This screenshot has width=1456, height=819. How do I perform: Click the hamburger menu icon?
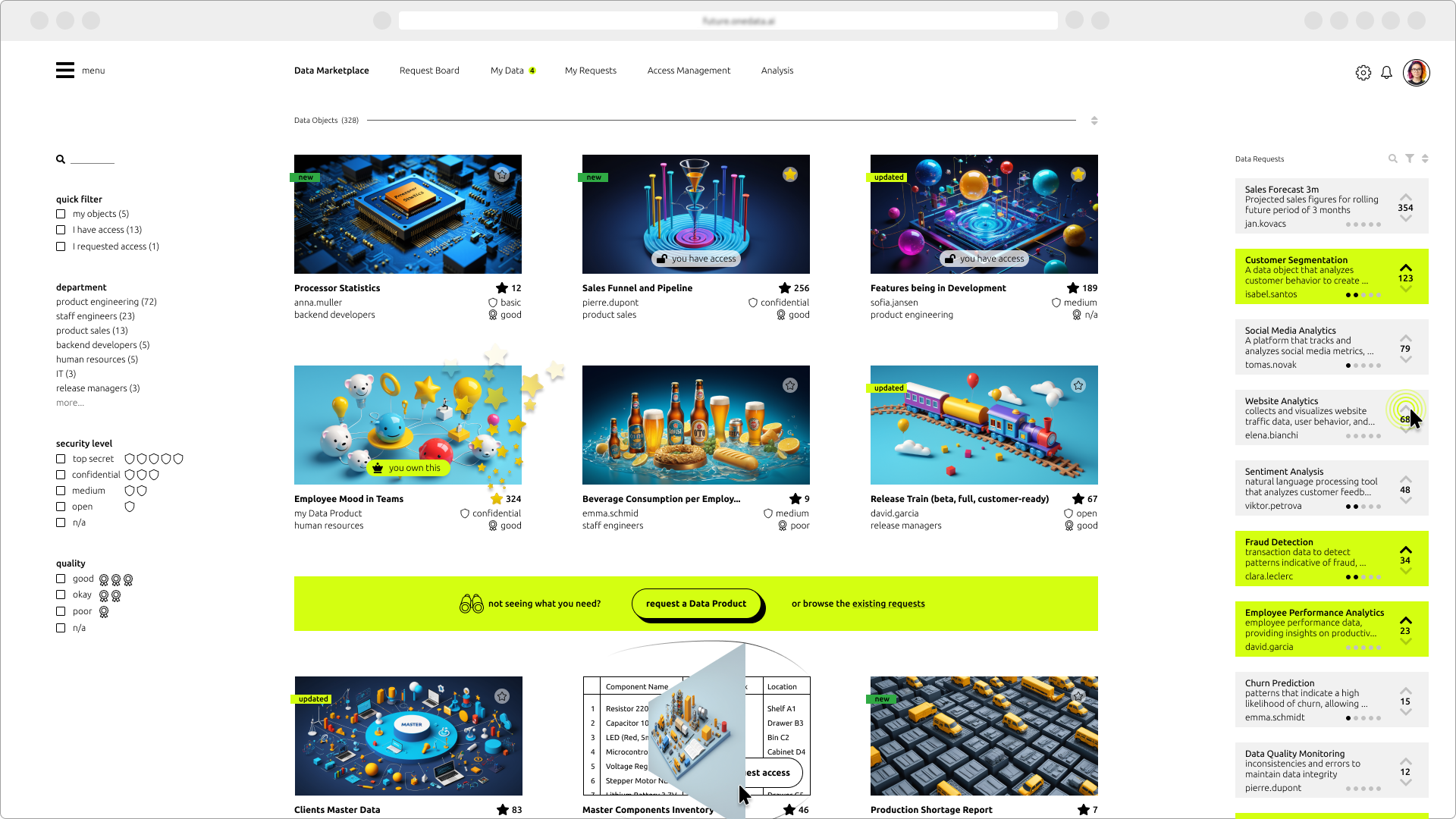click(65, 70)
